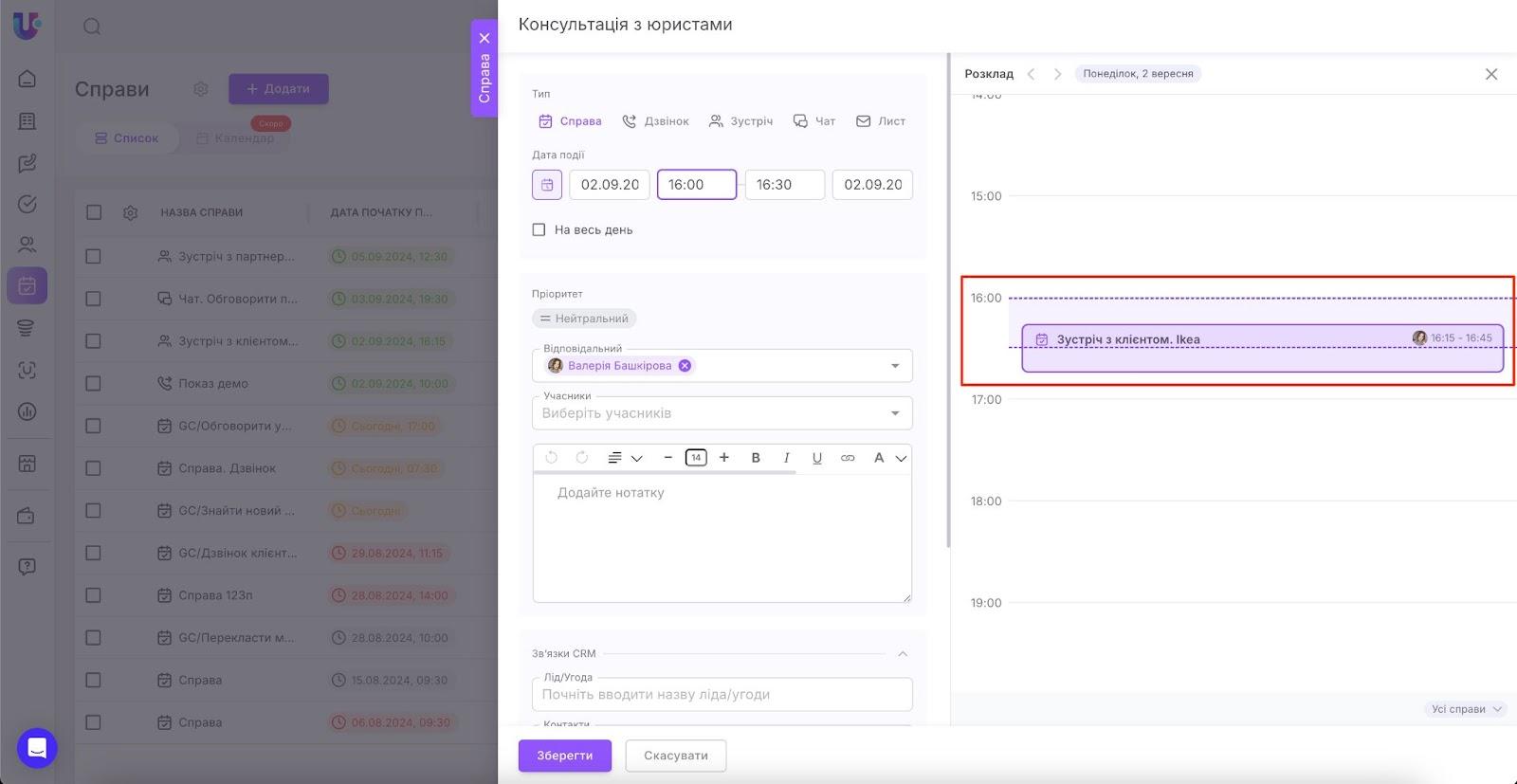
Task: Click the Зберегти button
Action: [565, 756]
